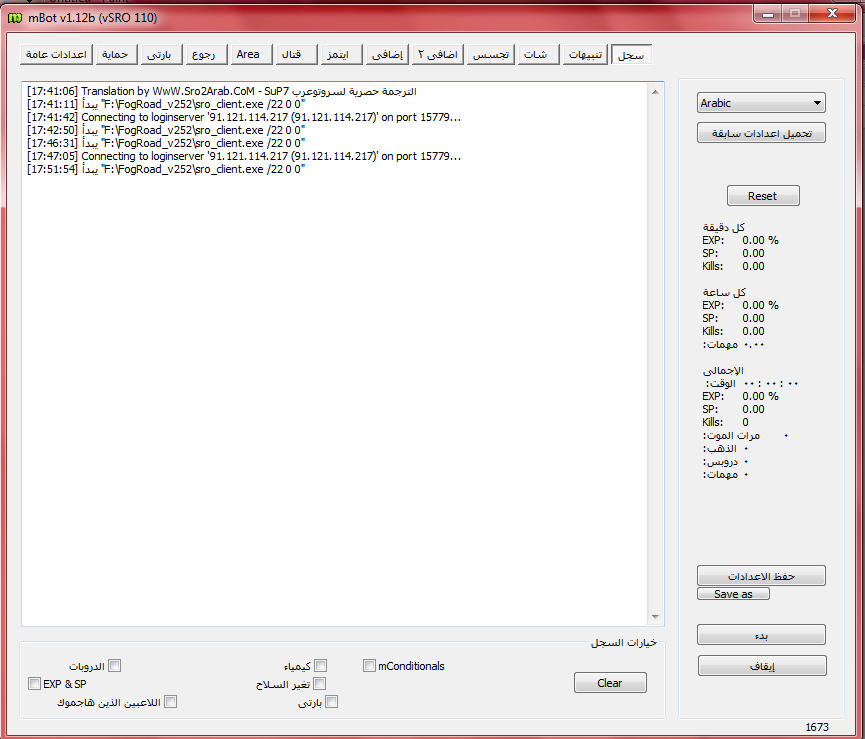Click the حفظ الاعدادات button

point(761,576)
